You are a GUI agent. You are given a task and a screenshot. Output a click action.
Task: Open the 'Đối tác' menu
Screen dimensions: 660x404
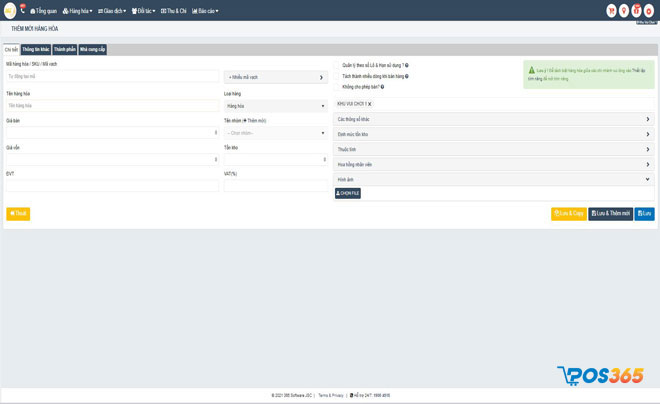(144, 11)
